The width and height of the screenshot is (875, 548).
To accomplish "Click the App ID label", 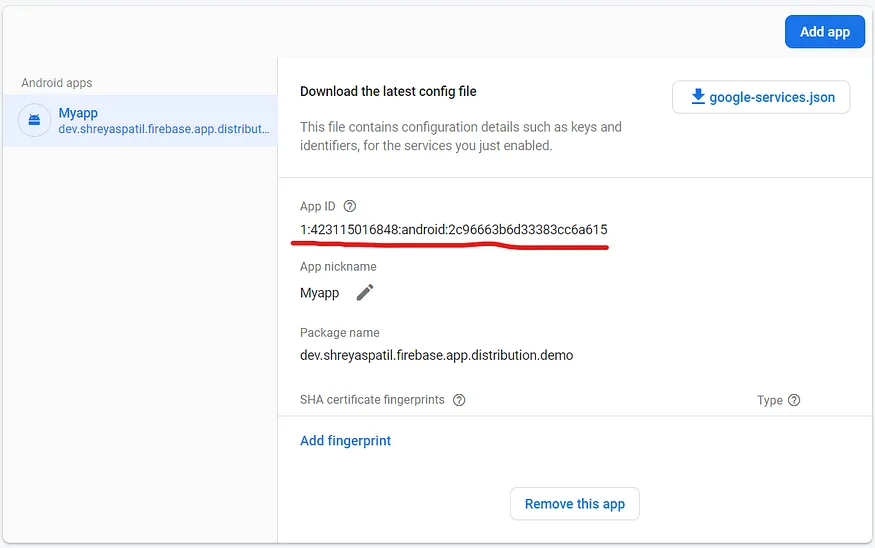I will [x=318, y=206].
